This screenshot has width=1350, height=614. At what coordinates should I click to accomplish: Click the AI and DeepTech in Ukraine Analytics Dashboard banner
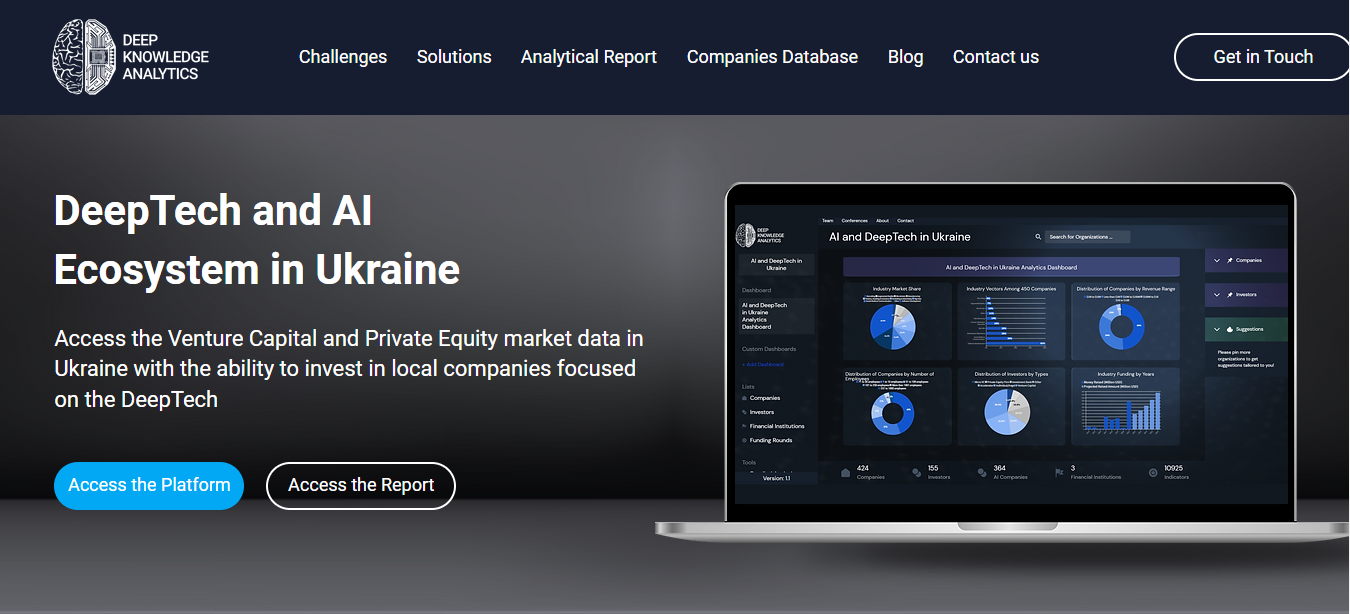(x=1011, y=267)
